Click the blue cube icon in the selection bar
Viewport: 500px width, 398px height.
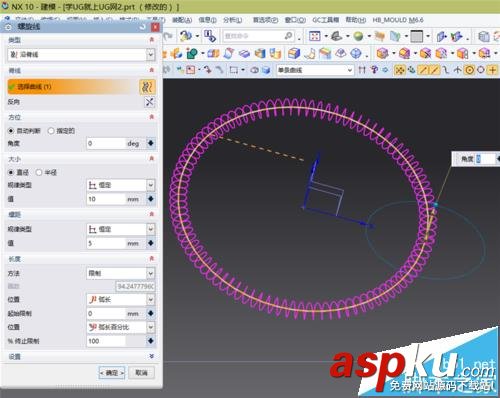click(266, 70)
